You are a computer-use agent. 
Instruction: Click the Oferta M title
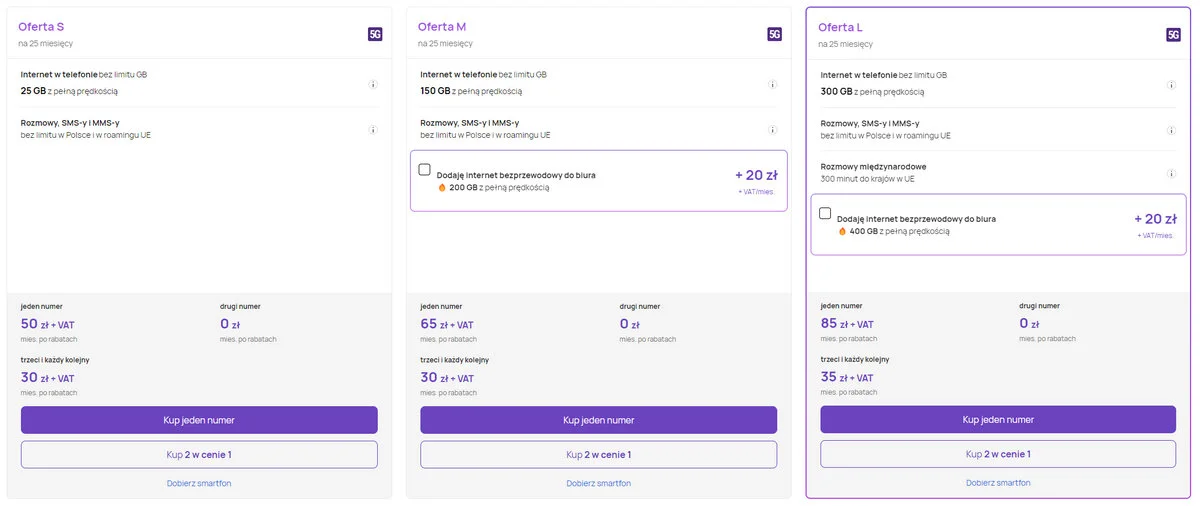442,26
